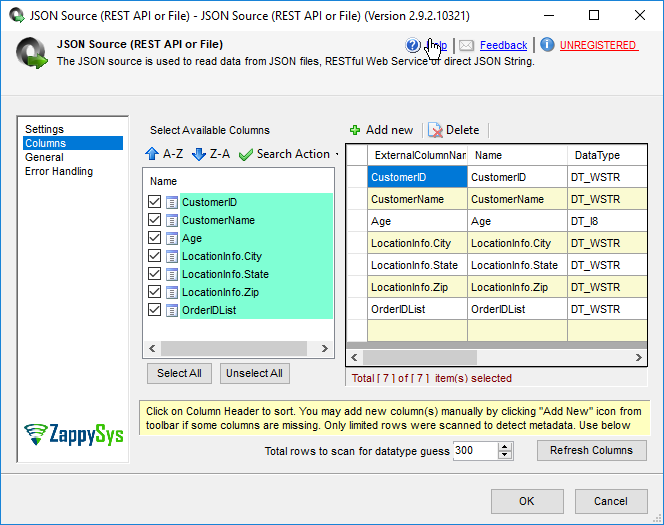Click the Unselect All button
Screen dimensions: 664x525
(x=254, y=373)
